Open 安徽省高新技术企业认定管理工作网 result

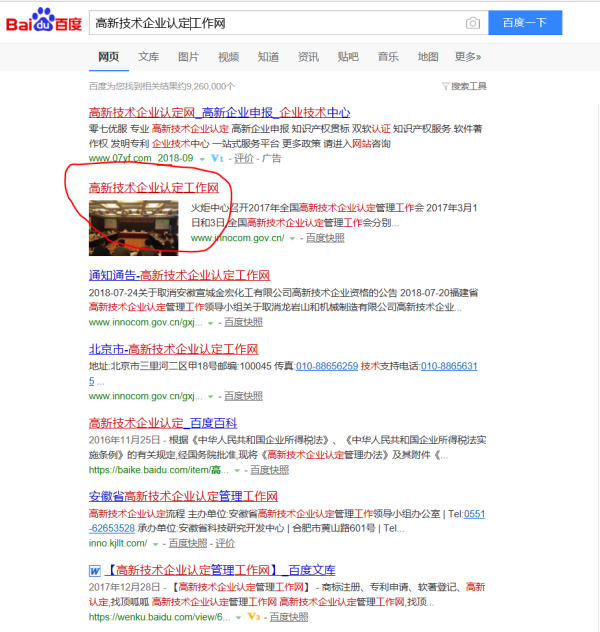click(x=183, y=496)
